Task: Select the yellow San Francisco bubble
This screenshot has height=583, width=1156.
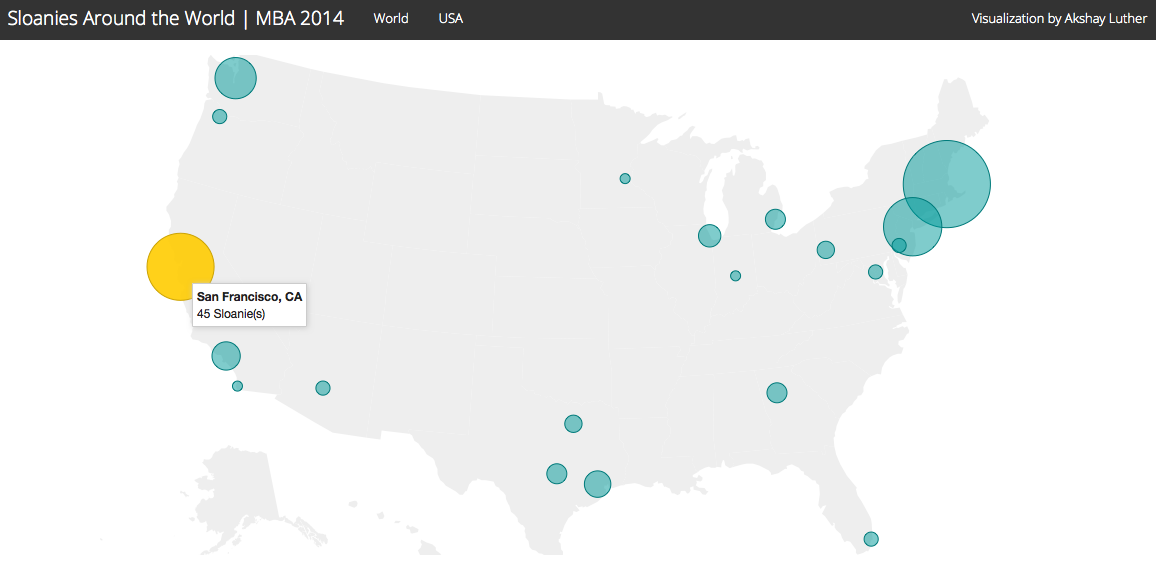Action: click(181, 267)
